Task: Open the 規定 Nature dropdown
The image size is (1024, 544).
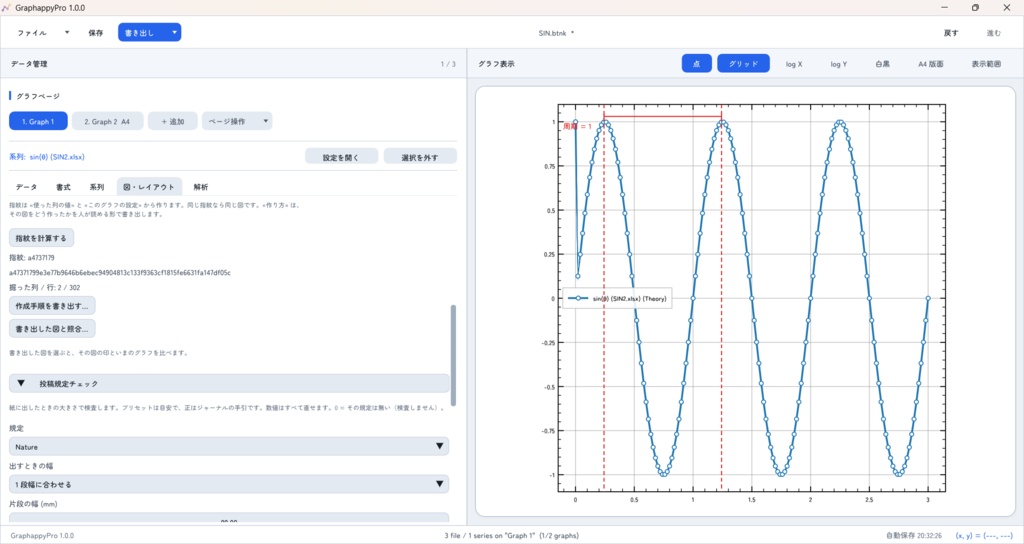Action: coord(229,447)
